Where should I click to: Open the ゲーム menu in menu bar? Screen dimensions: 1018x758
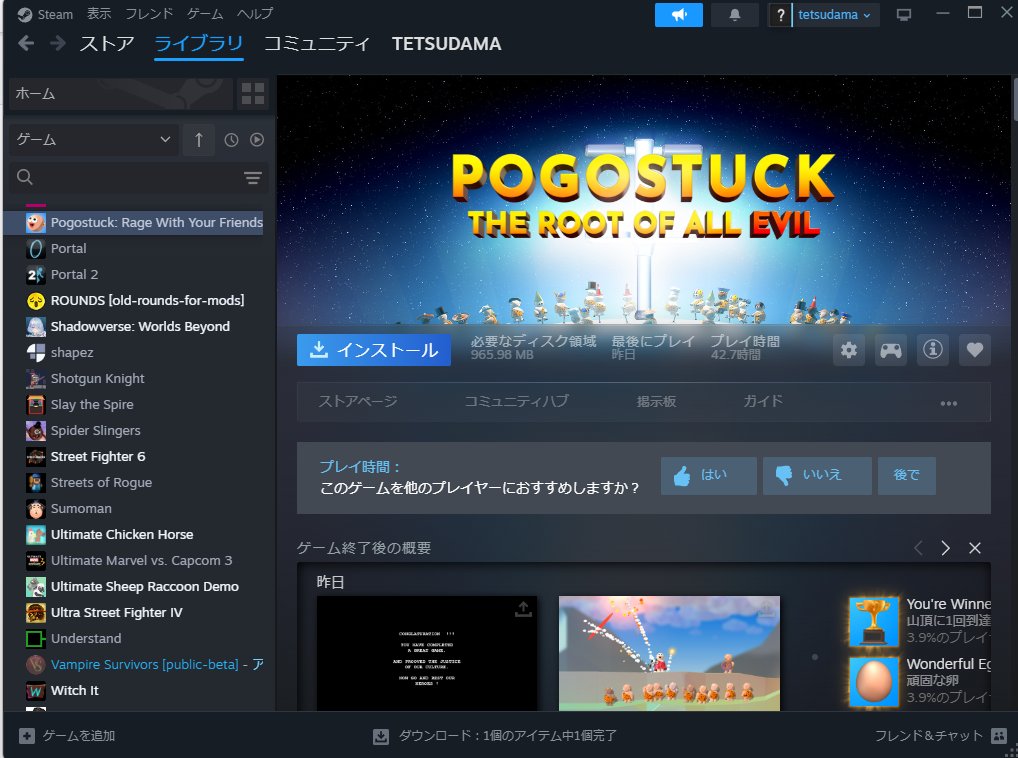point(205,14)
